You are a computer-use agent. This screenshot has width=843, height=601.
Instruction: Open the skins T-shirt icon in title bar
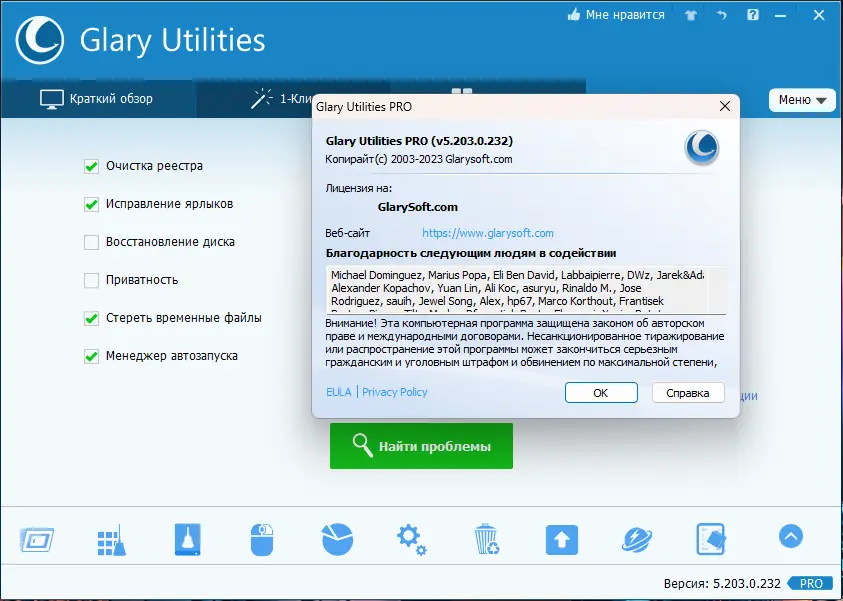[x=691, y=15]
